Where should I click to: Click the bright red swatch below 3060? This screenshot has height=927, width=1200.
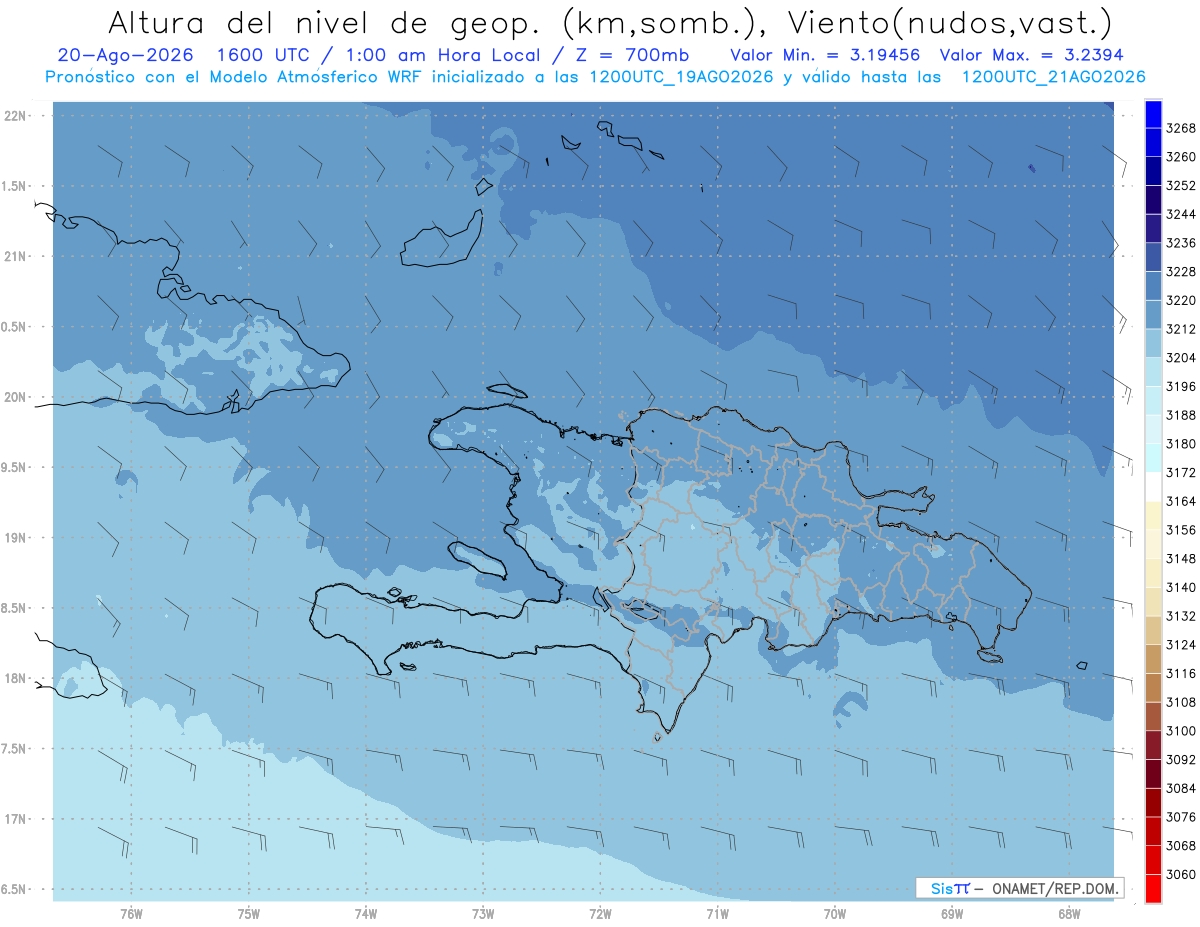click(x=1153, y=889)
